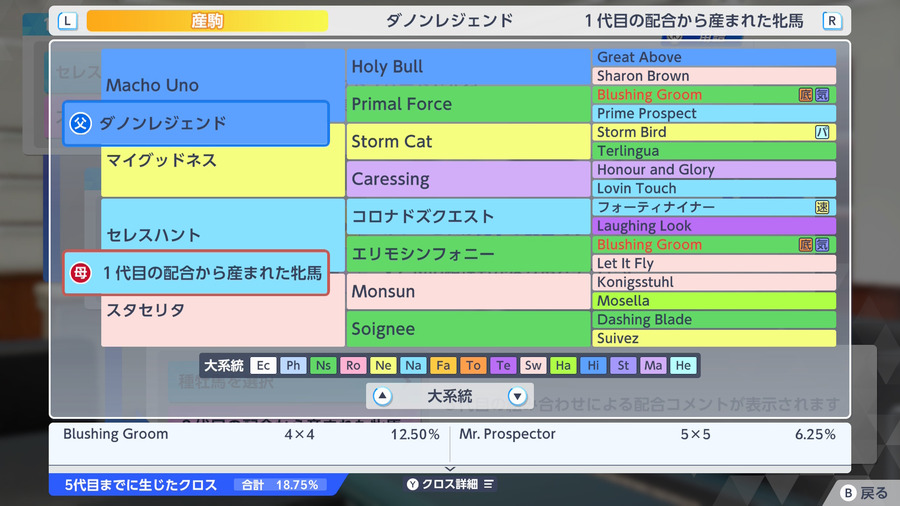Click the 大系統 legend label
Screen dimensions: 900x506
(224, 365)
